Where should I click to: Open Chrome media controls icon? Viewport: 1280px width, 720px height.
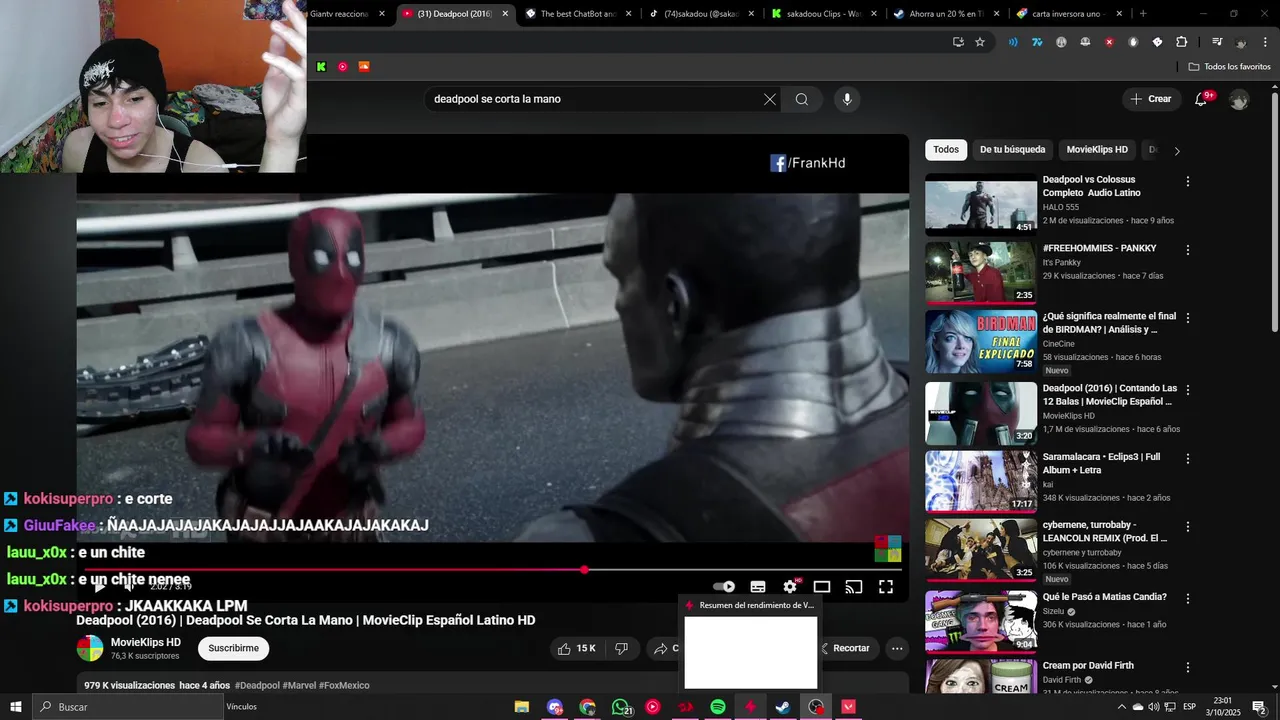1217,42
